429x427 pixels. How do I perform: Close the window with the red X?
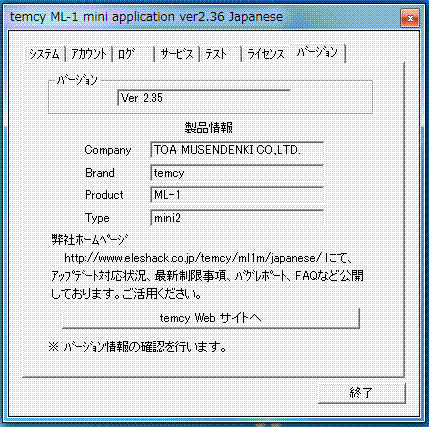(410, 18)
